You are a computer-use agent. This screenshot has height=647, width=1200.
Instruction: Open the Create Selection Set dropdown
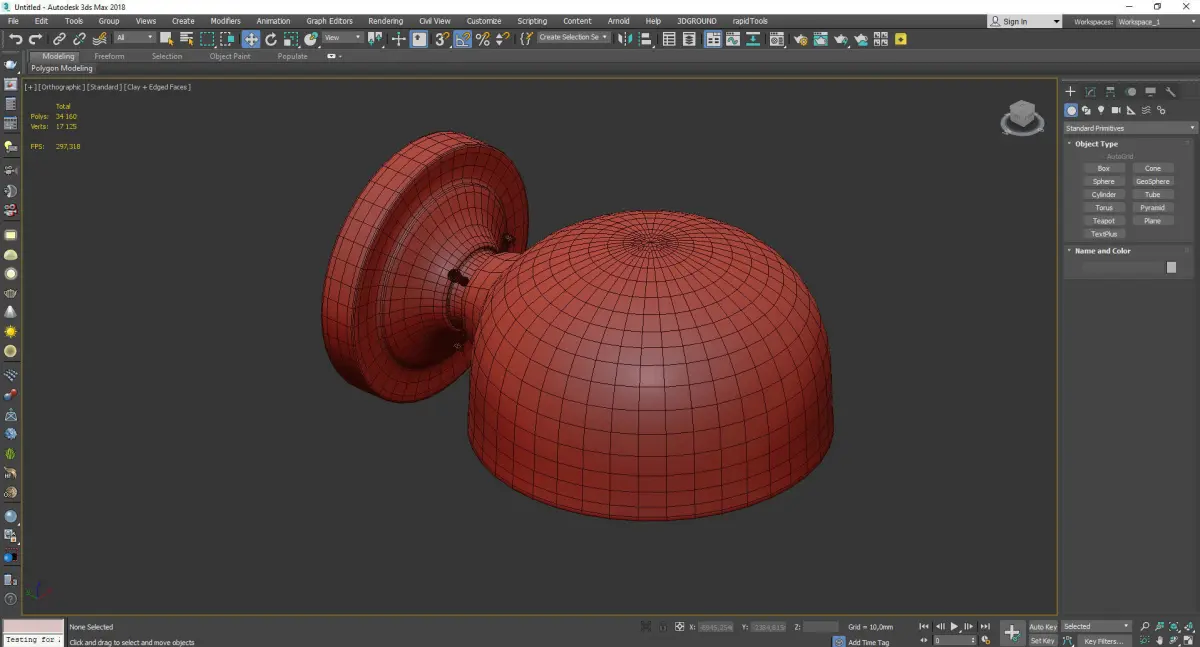(x=573, y=37)
